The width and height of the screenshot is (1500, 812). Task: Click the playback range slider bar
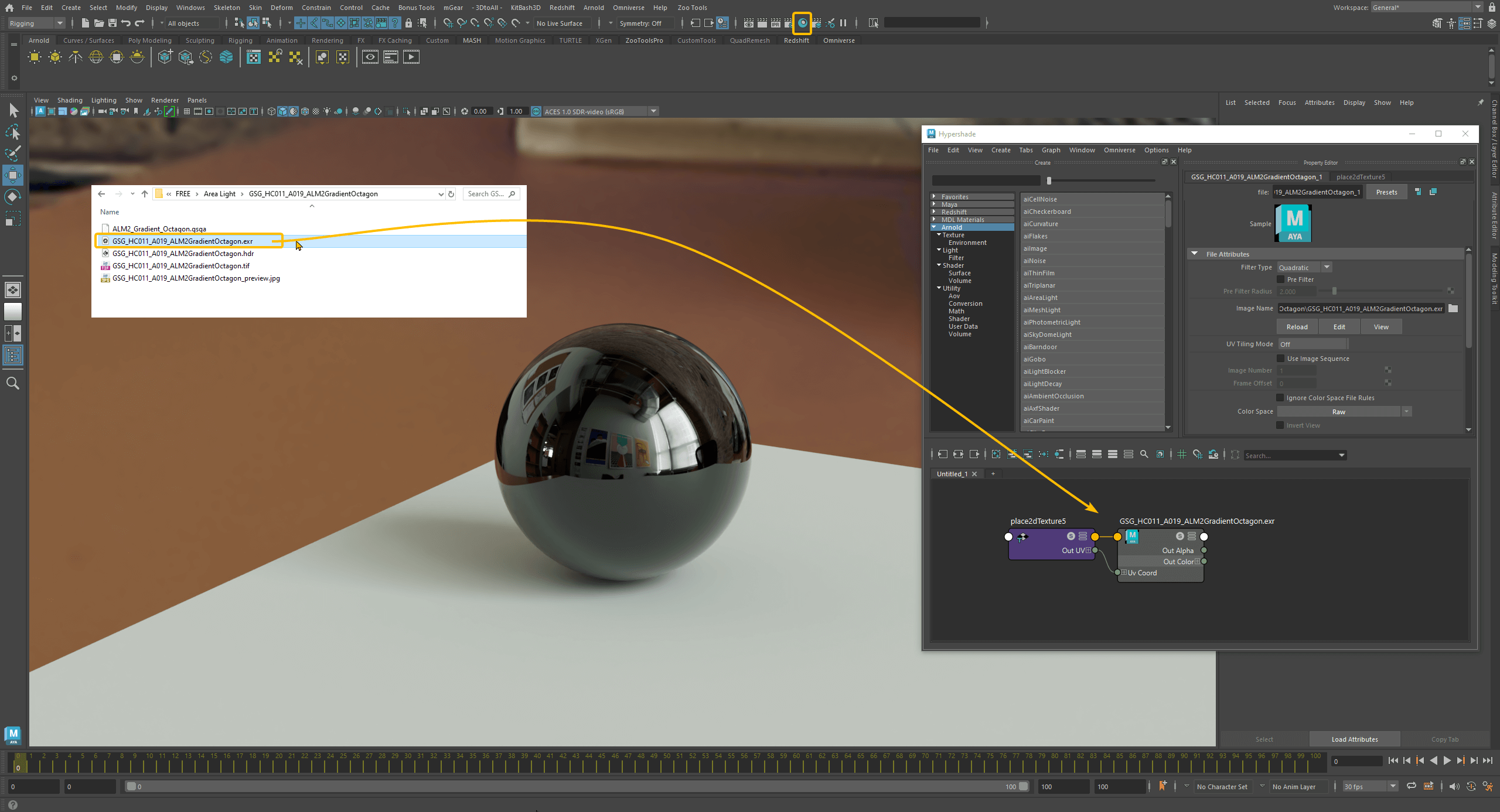(x=577, y=786)
